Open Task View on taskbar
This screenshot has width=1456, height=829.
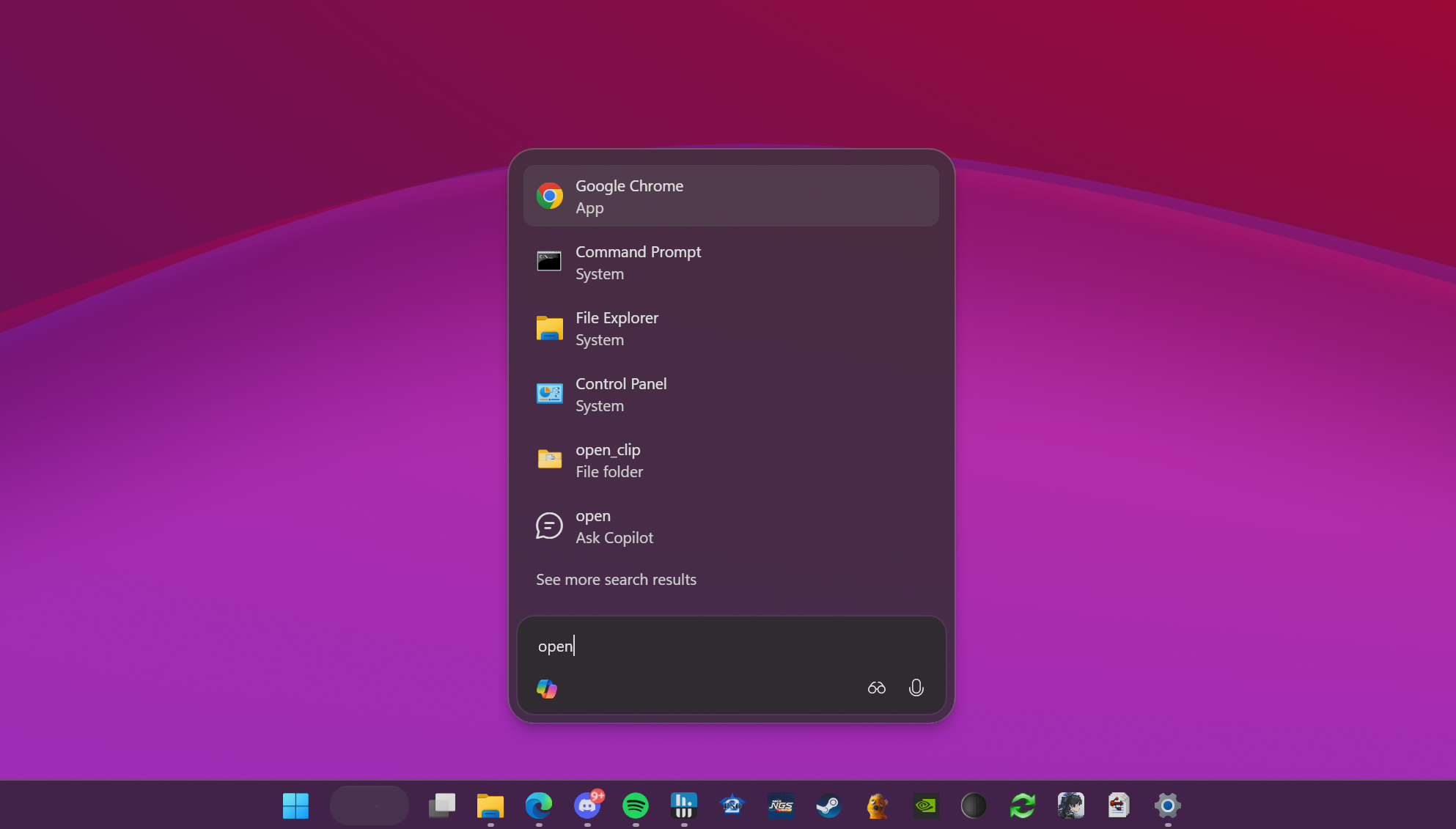click(x=441, y=806)
